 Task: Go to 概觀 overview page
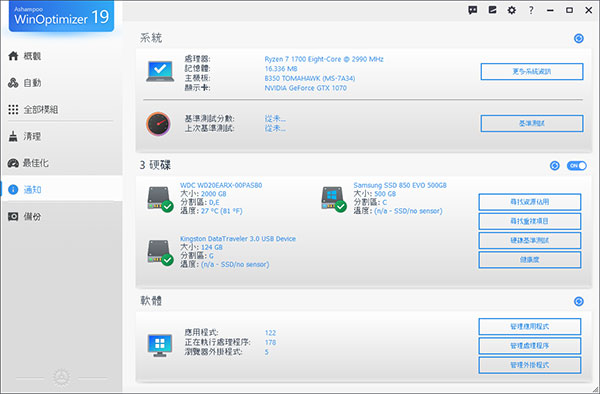(x=61, y=56)
